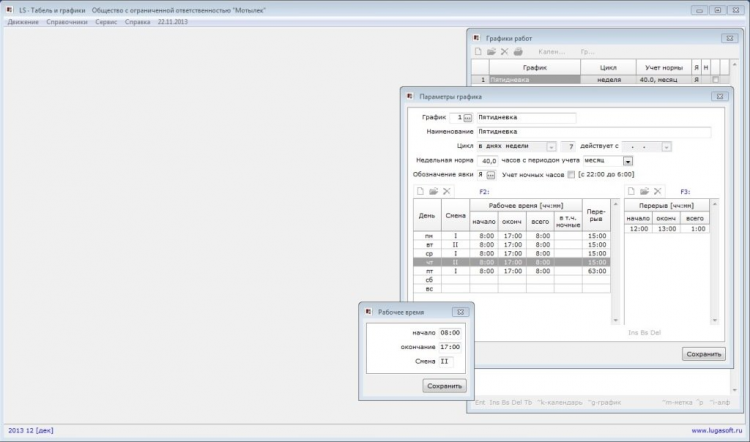The width and height of the screenshot is (750, 442).
Task: Click ellipsis button next to Обозначение явки
Action: tap(491, 175)
